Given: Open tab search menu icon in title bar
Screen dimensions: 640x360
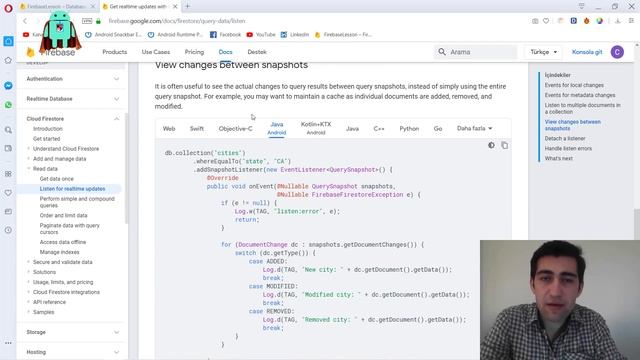Looking at the screenshot, I should click(x=582, y=6).
